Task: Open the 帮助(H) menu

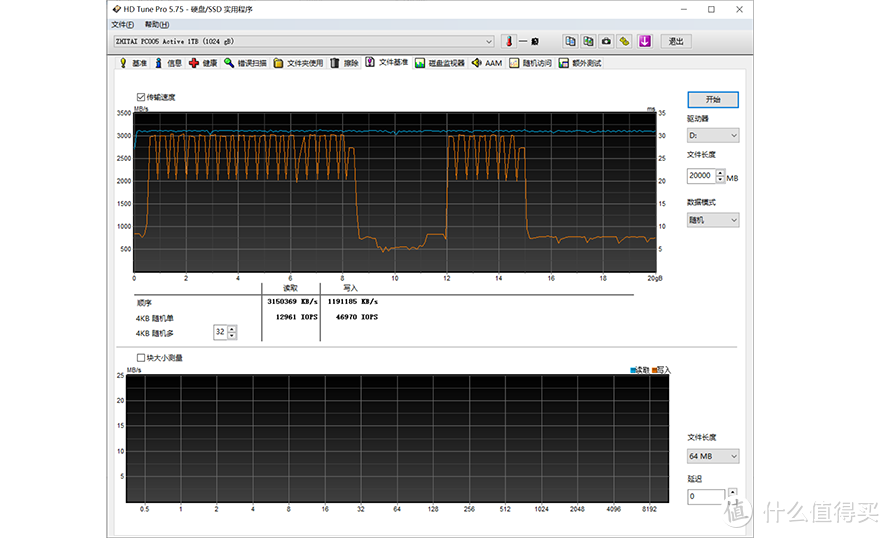Action: (157, 24)
